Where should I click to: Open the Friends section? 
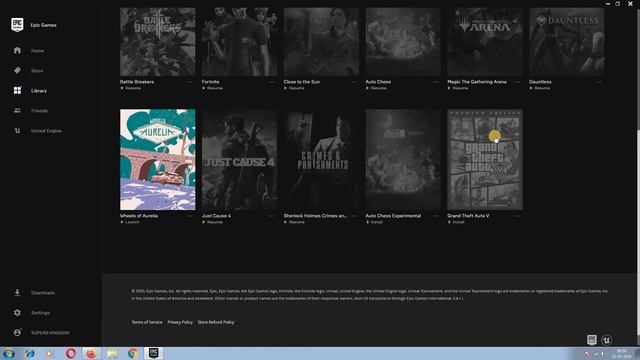click(40, 111)
